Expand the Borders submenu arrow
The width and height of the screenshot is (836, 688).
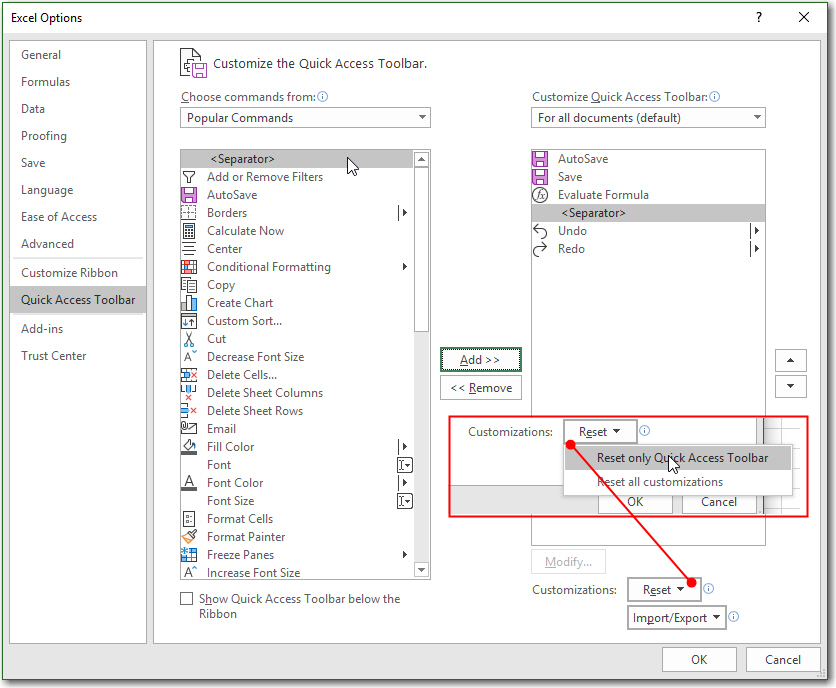point(404,213)
